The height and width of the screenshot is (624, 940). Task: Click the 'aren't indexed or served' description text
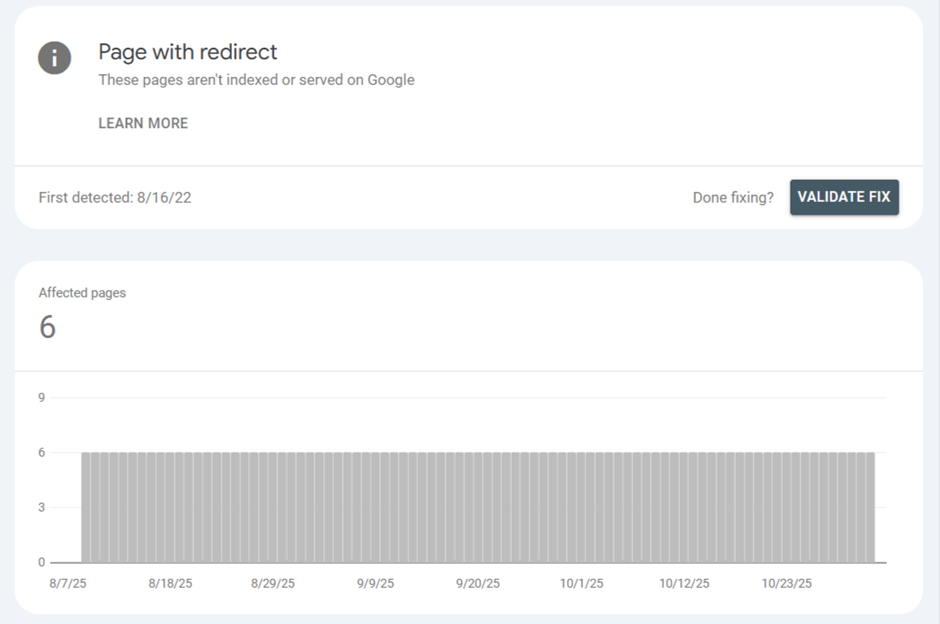[x=256, y=80]
